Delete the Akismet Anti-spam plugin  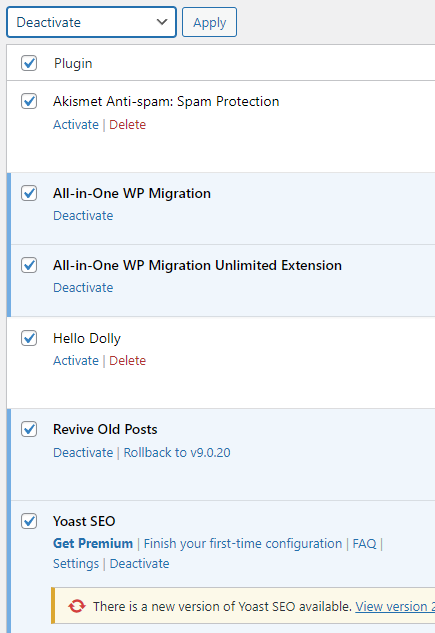(x=128, y=125)
